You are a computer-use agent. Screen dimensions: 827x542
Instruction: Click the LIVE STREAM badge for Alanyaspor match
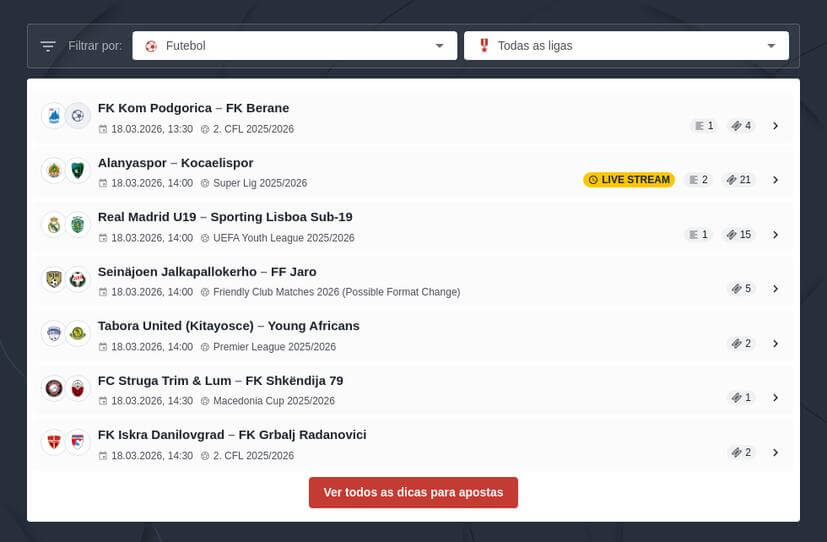tap(629, 180)
